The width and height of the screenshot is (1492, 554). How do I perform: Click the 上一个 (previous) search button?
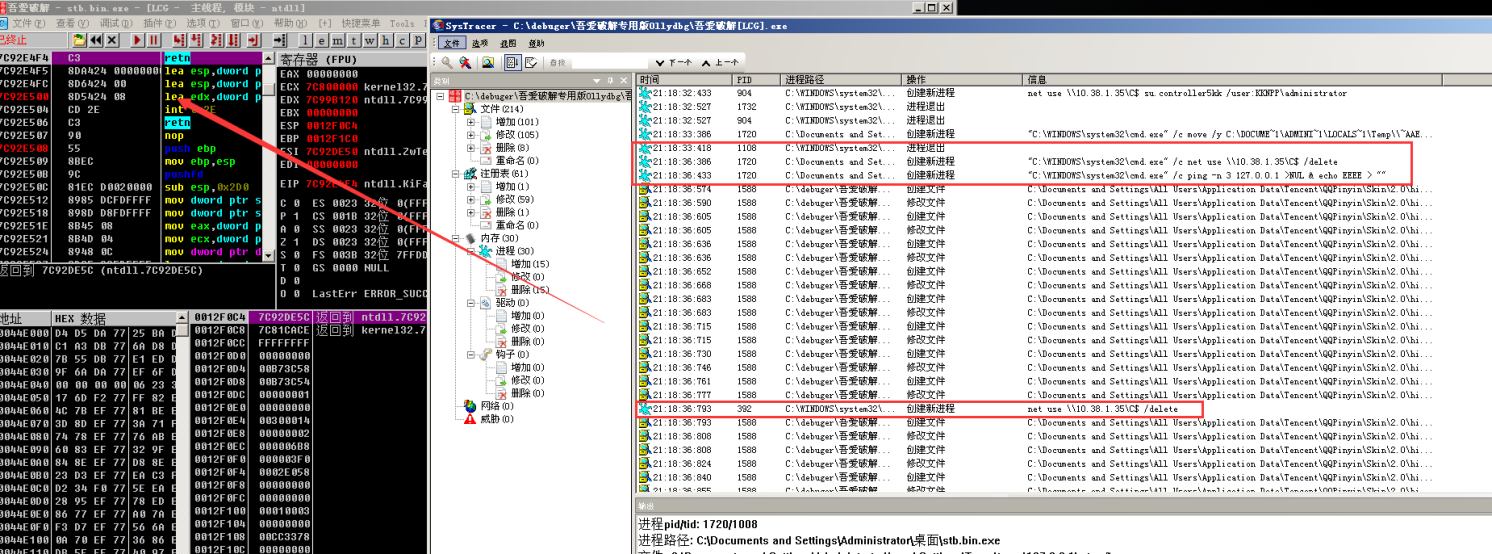(721, 62)
